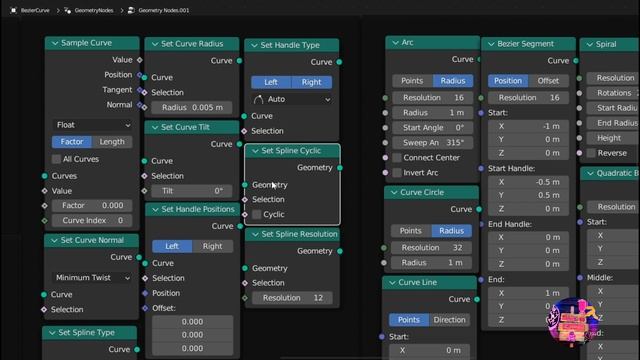Click Set Spline Cyclic Selection input socket
Viewport: 640px width, 360px height.
[244, 200]
